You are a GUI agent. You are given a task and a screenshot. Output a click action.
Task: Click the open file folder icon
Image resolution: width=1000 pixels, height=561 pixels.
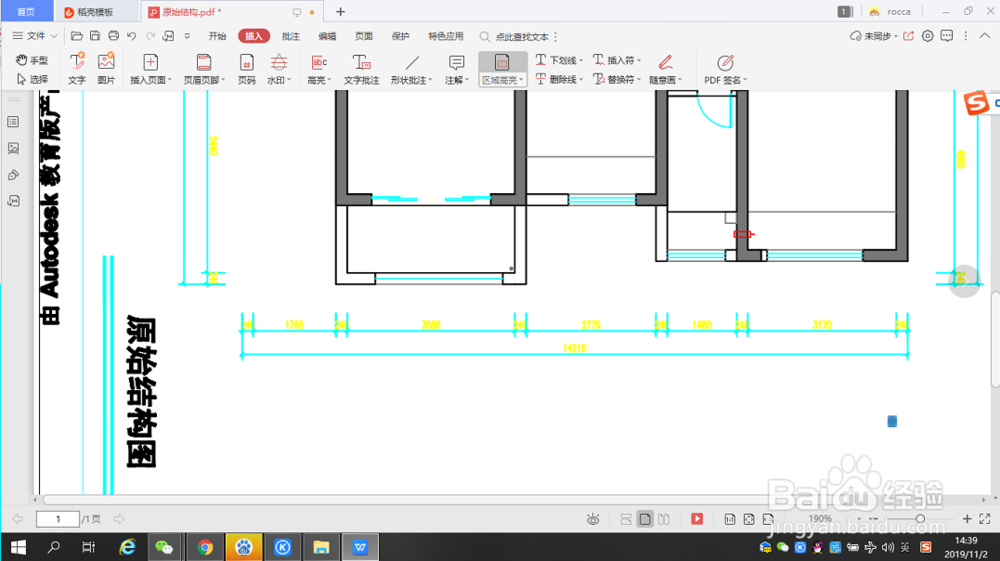(x=77, y=36)
